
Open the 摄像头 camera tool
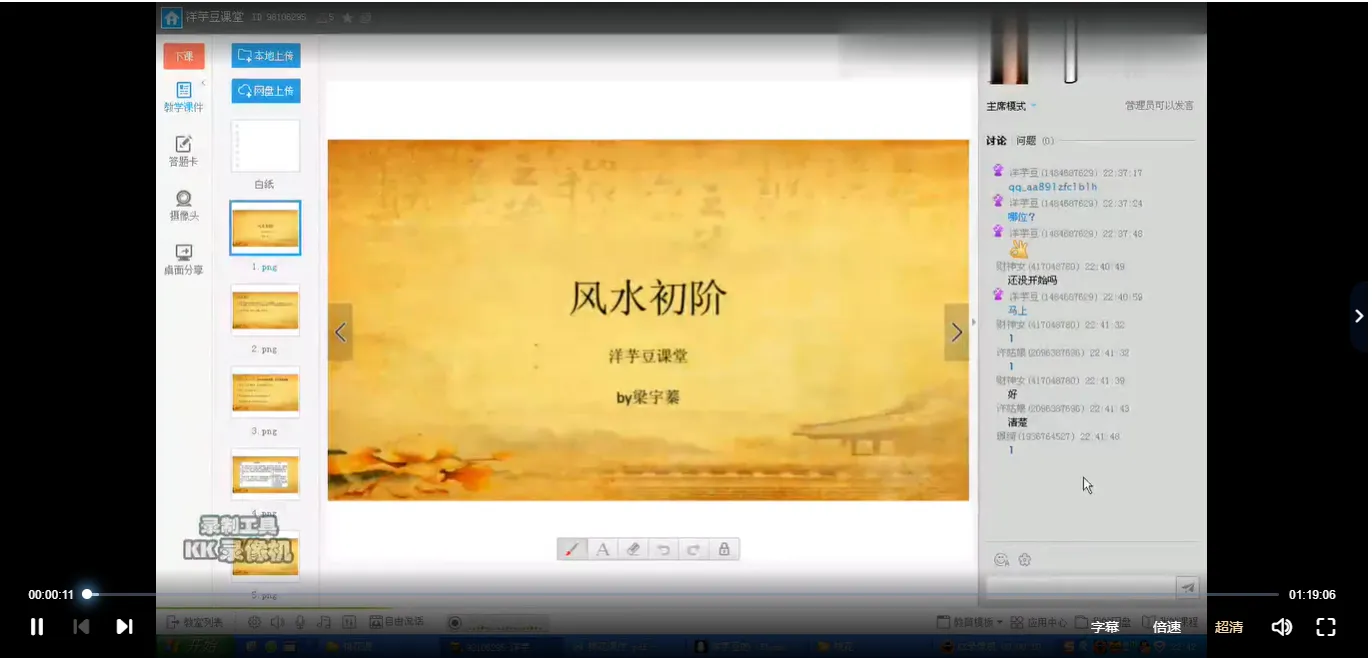coord(184,205)
